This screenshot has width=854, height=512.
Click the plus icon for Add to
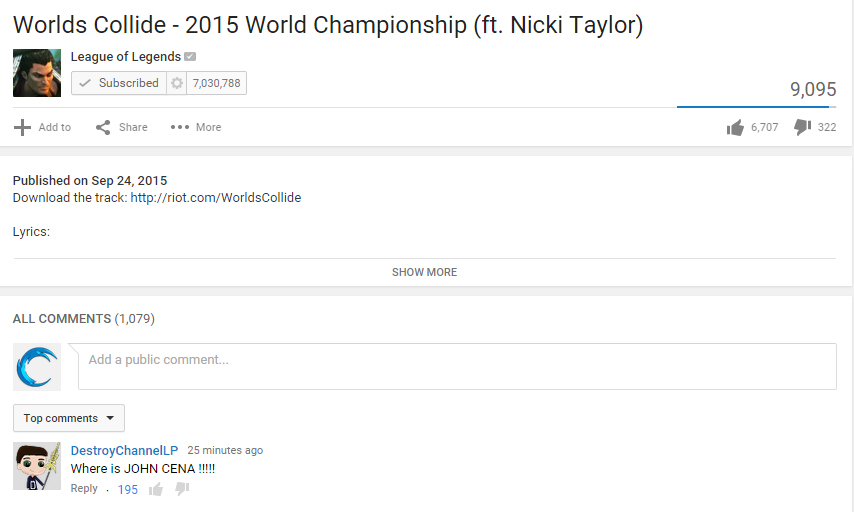pyautogui.click(x=22, y=127)
